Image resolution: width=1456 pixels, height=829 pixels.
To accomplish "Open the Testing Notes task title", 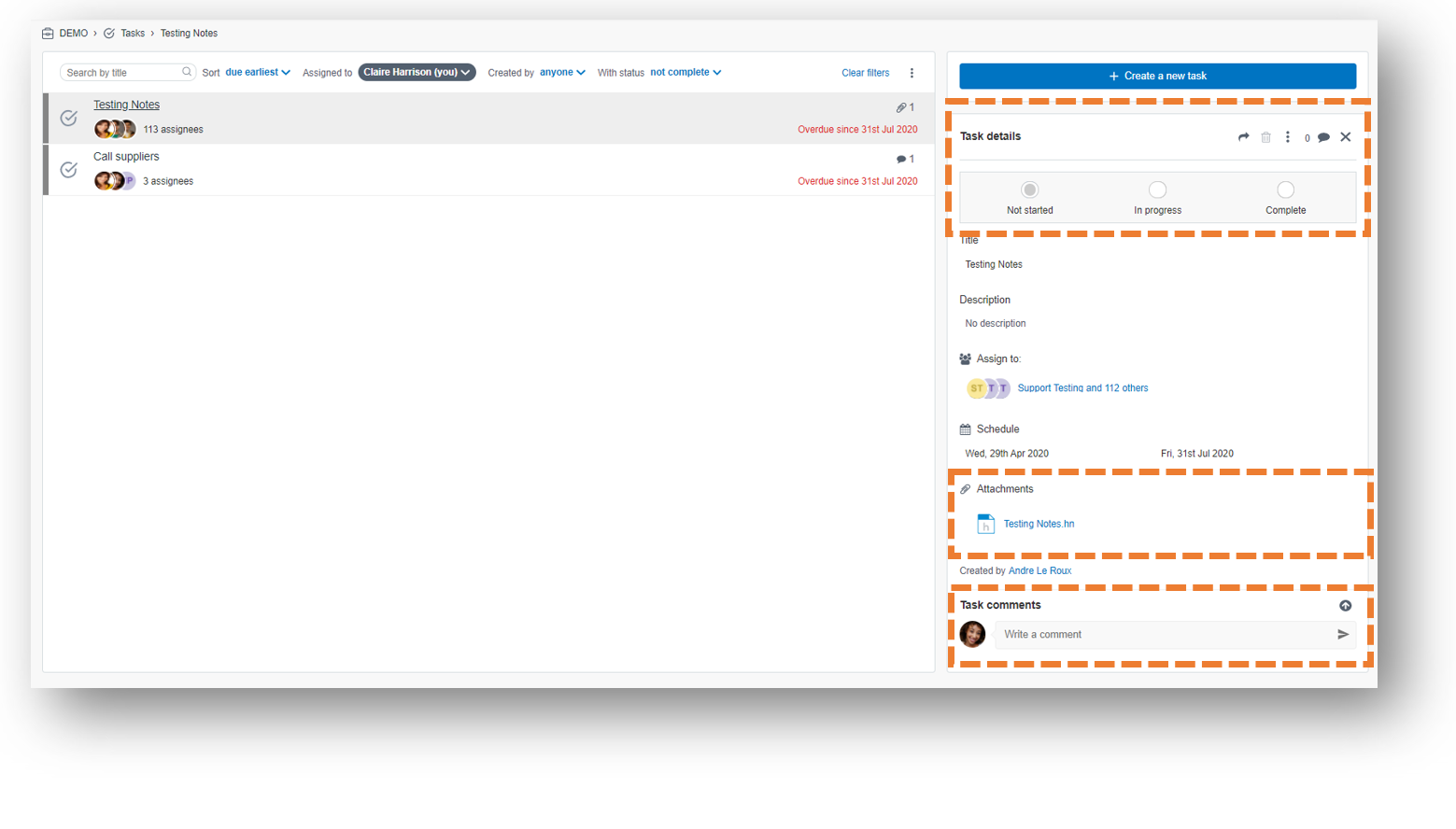I will coord(126,105).
